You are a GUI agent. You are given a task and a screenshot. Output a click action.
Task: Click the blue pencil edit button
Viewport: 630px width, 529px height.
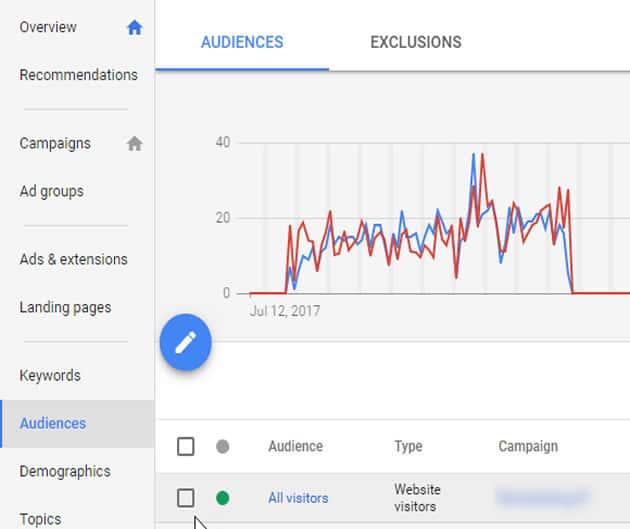pos(185,343)
